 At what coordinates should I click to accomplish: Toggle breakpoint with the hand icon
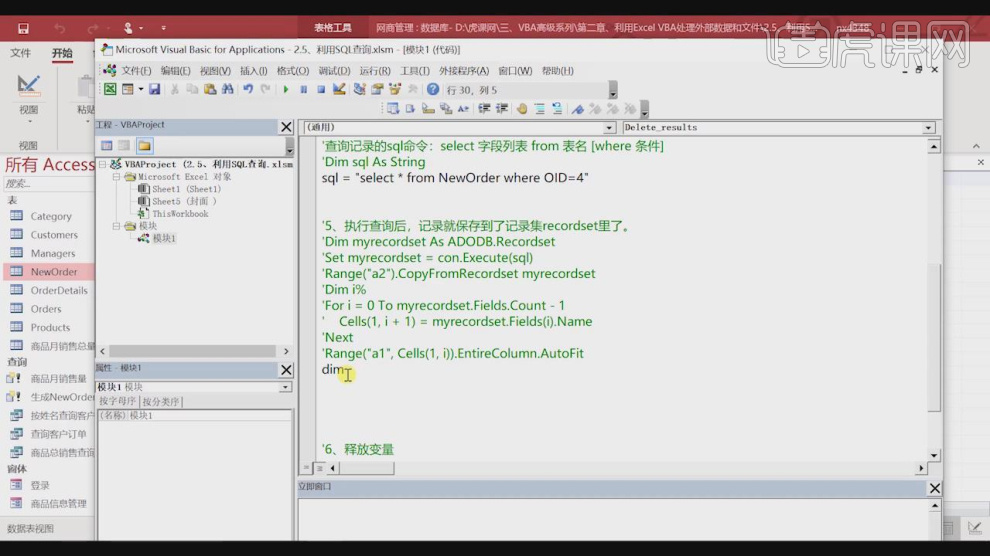coord(522,109)
